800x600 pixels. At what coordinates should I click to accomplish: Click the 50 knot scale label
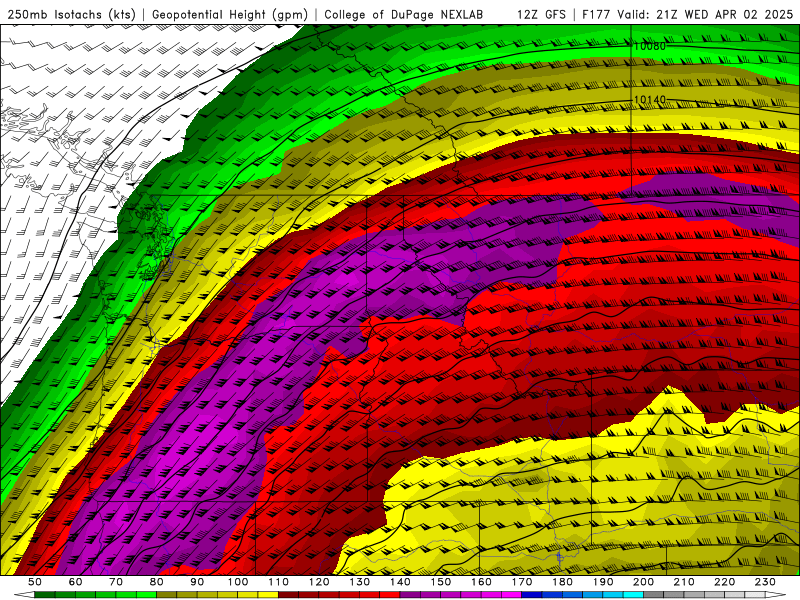point(35,582)
